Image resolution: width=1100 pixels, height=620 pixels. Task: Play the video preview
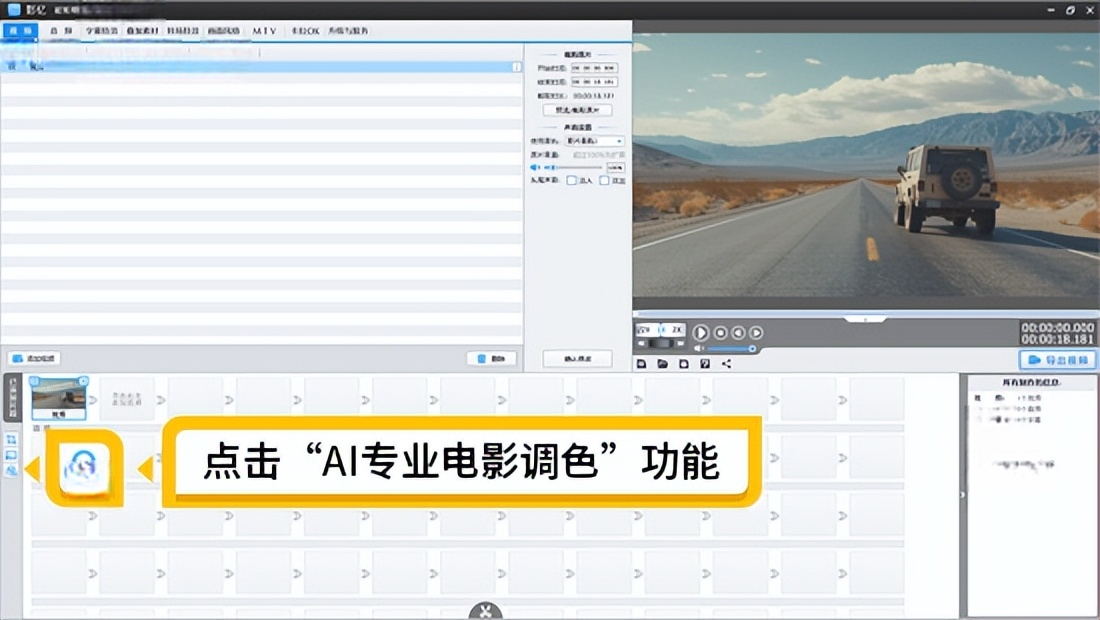700,332
